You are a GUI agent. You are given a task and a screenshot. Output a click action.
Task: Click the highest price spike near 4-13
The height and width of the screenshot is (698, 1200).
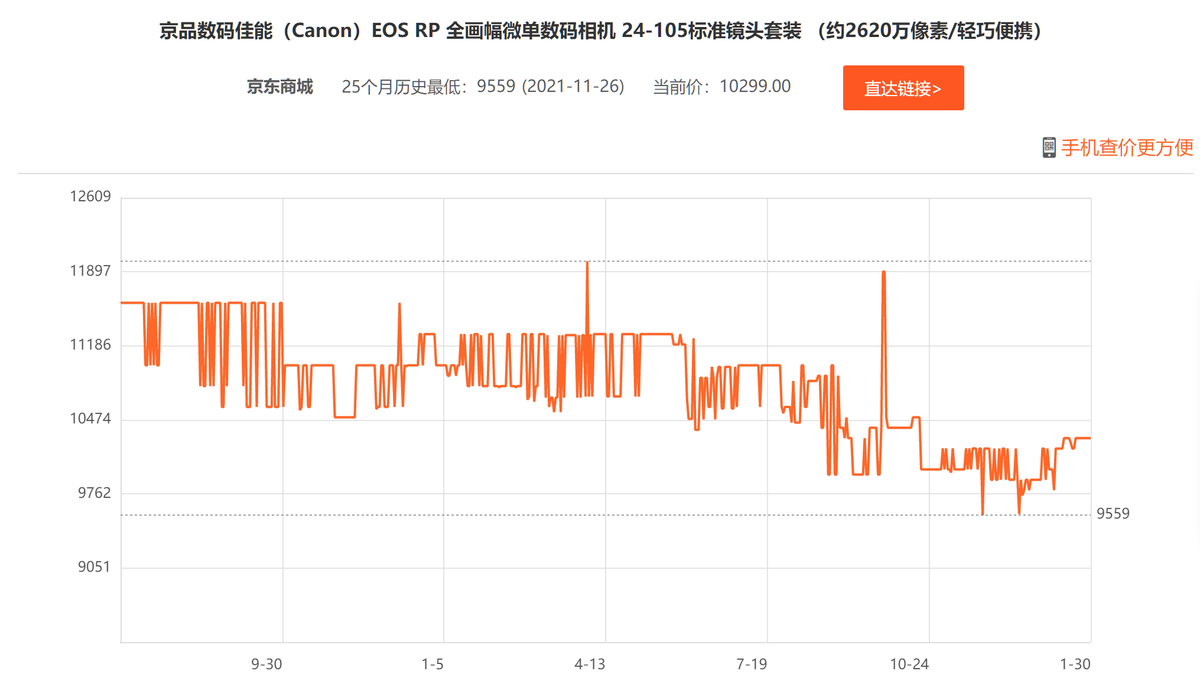587,264
